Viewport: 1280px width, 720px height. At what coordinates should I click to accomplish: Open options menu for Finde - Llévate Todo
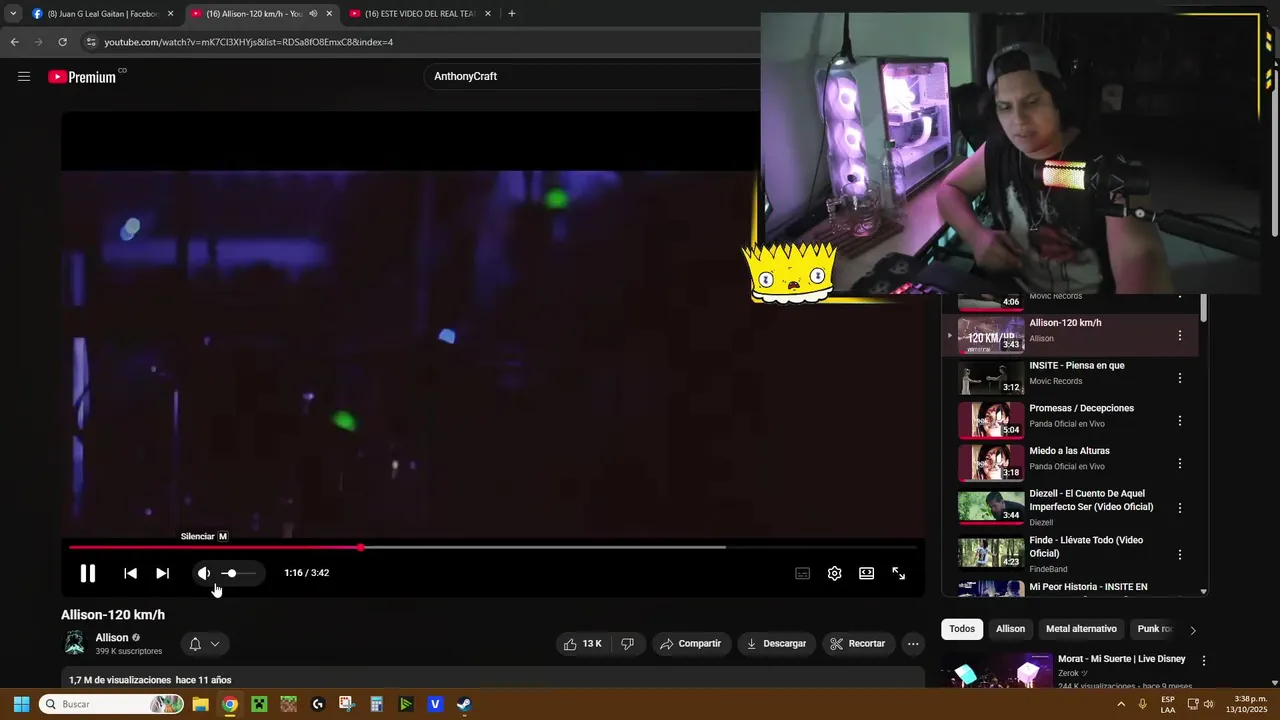click(1179, 554)
